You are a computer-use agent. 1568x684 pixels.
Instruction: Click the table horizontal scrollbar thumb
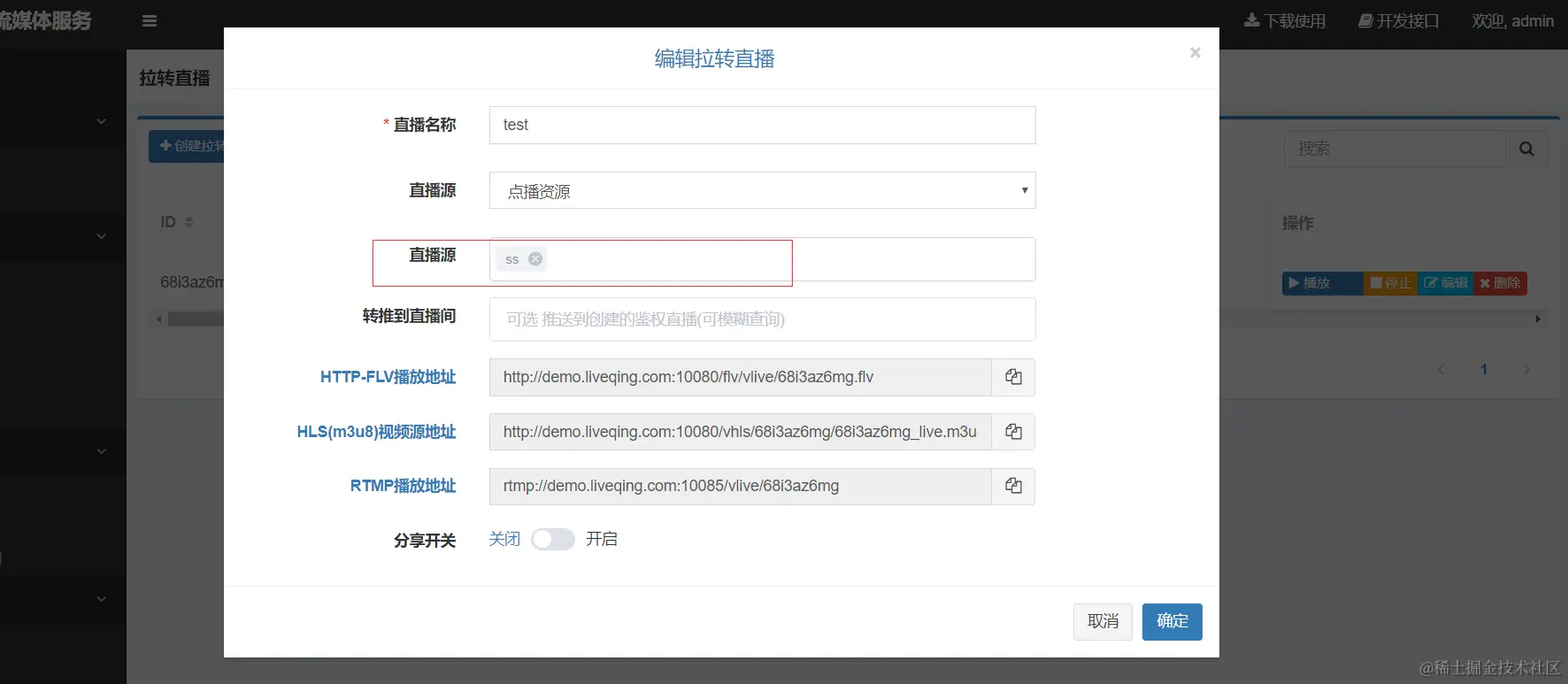[196, 319]
